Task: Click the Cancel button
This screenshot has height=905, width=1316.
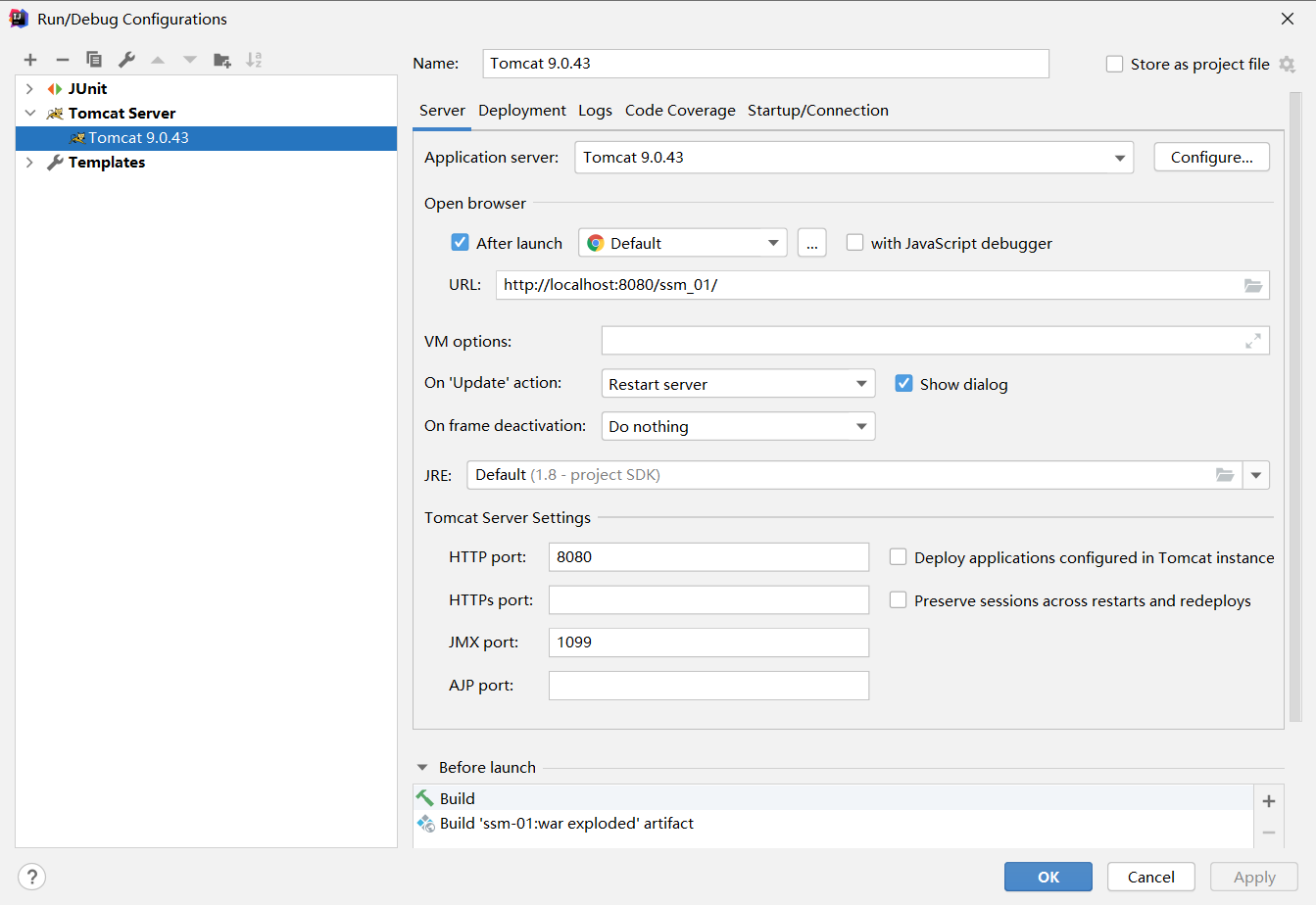Action: coord(1151,877)
